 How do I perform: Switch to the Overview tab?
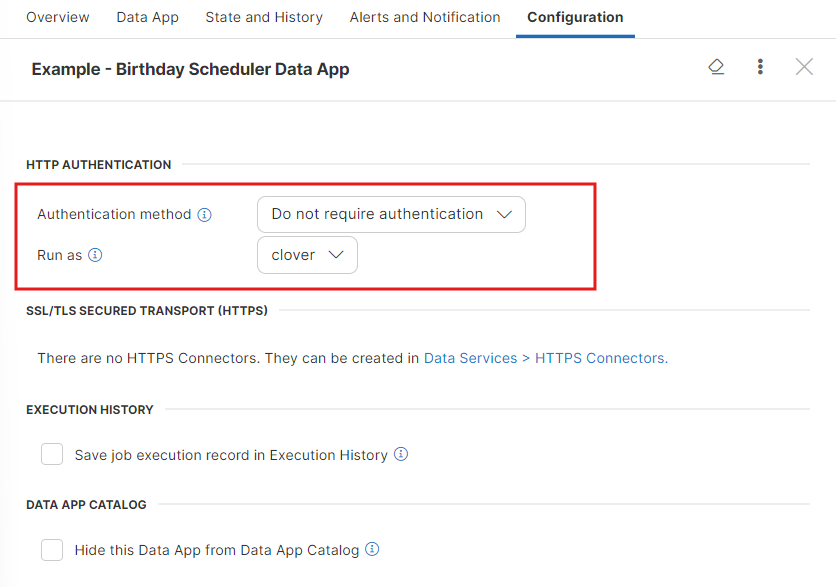57,17
